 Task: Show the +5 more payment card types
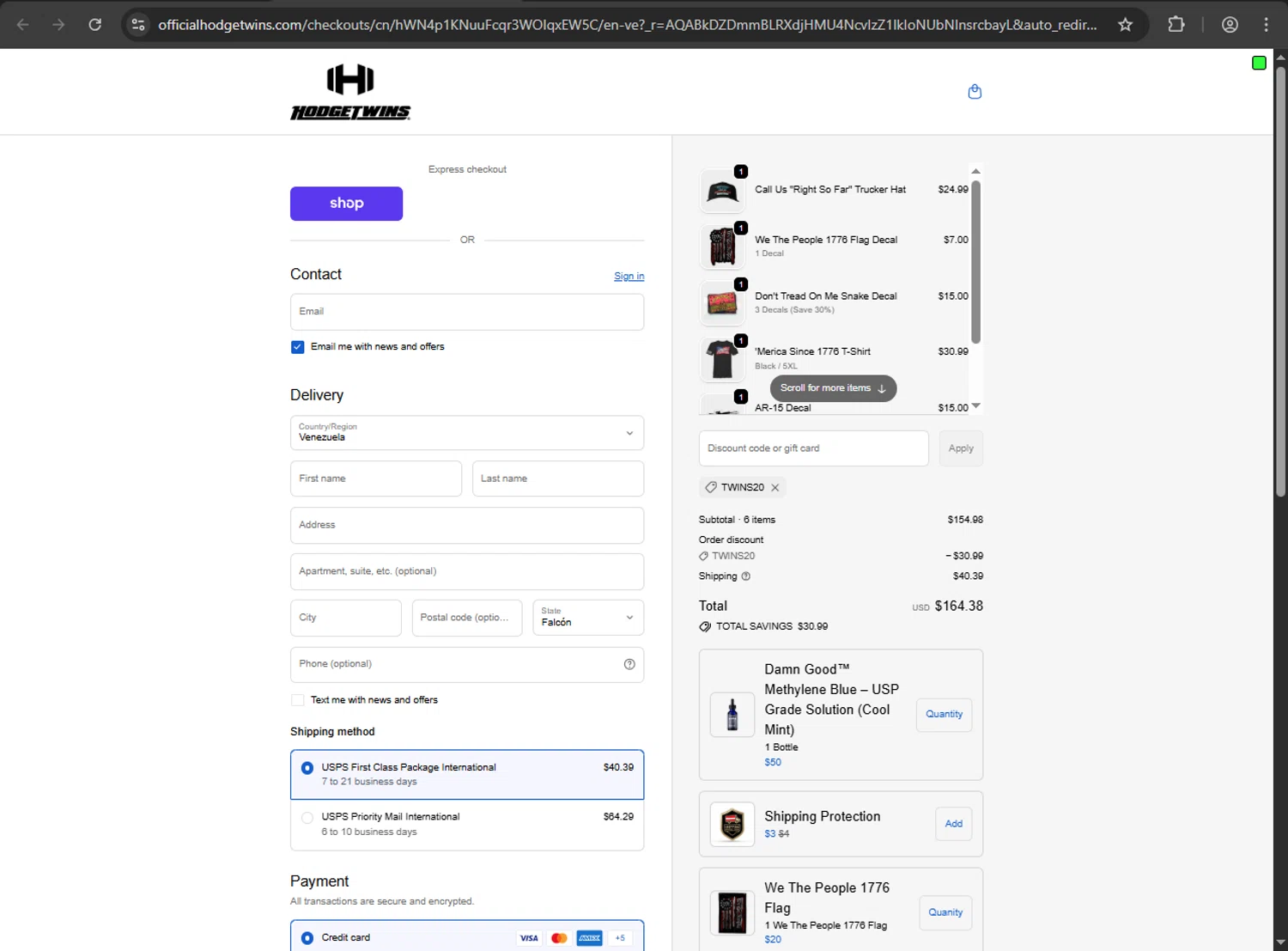click(620, 938)
